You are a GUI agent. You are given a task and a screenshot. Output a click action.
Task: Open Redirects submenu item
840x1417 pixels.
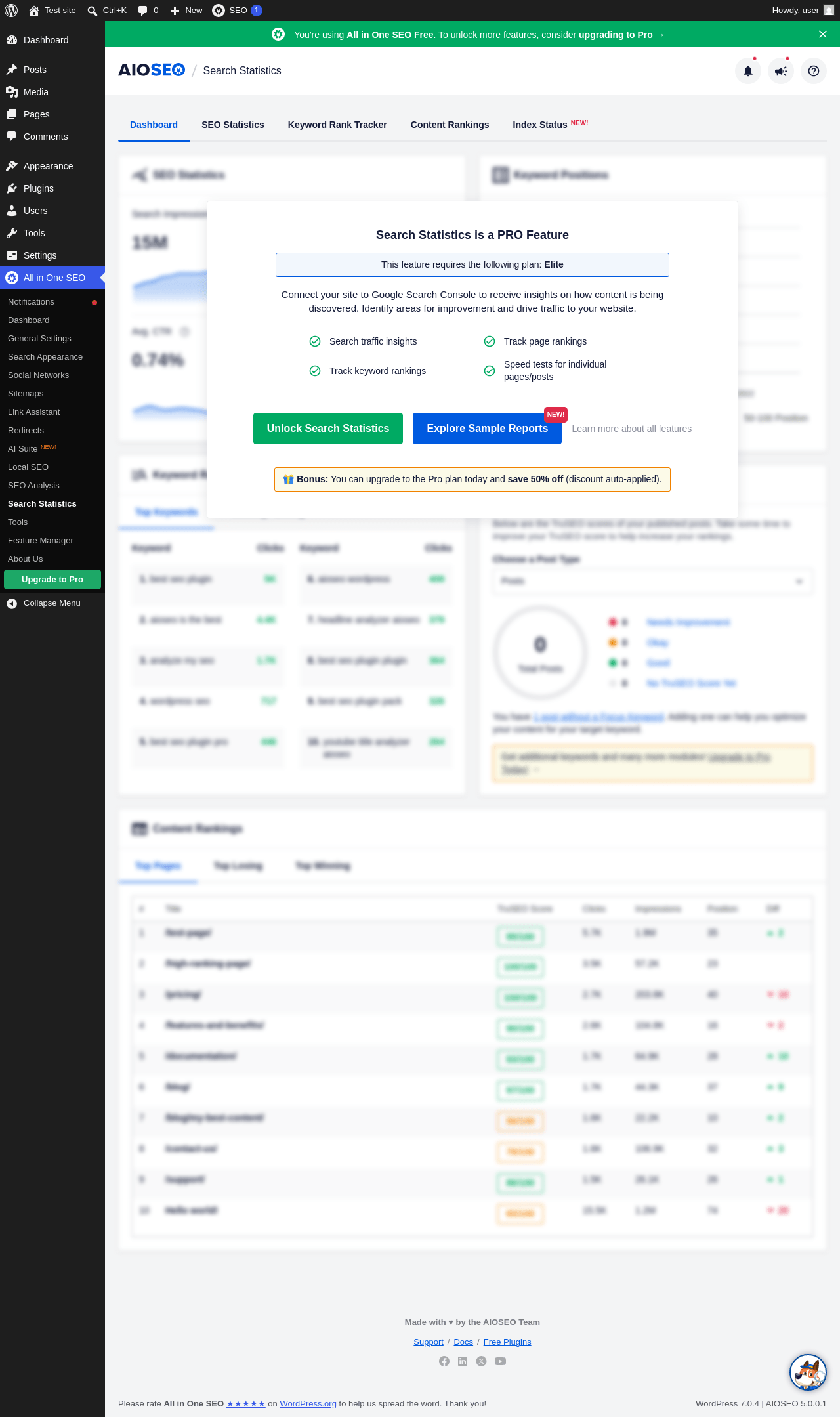(52, 431)
